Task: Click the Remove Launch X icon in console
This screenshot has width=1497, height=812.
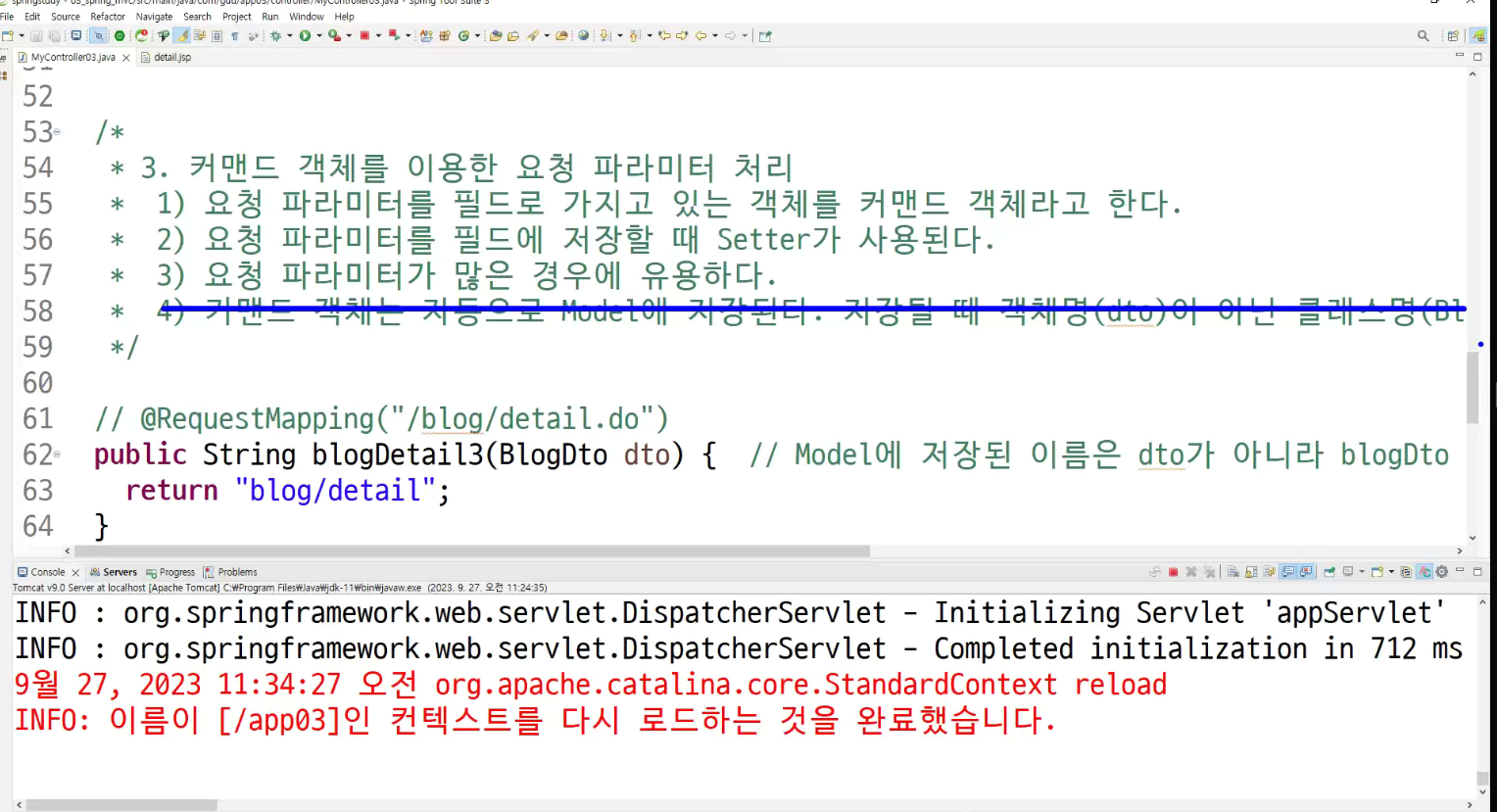Action: tap(1190, 572)
